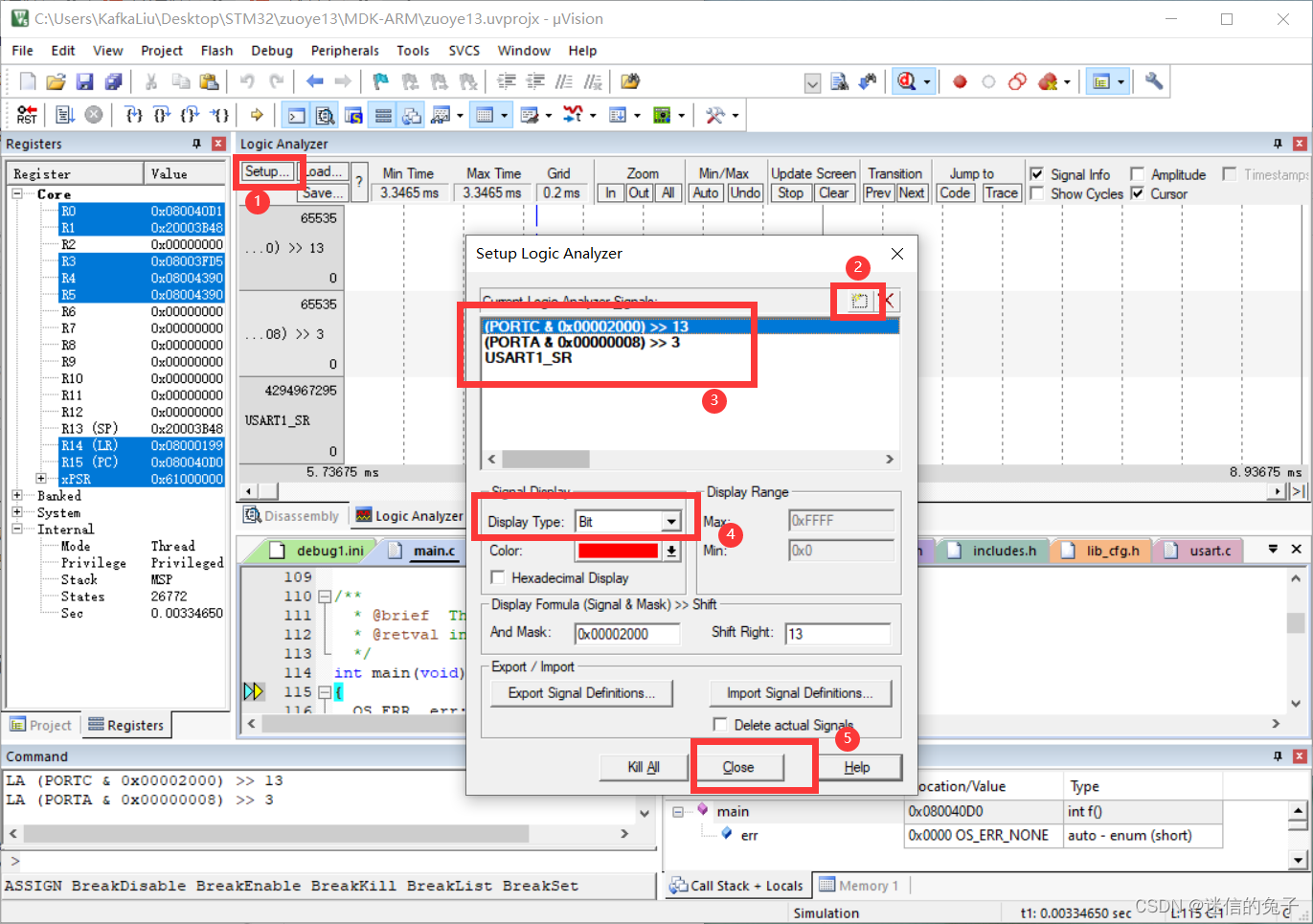Expand the xPSR register node
The image size is (1313, 924).
click(41, 479)
